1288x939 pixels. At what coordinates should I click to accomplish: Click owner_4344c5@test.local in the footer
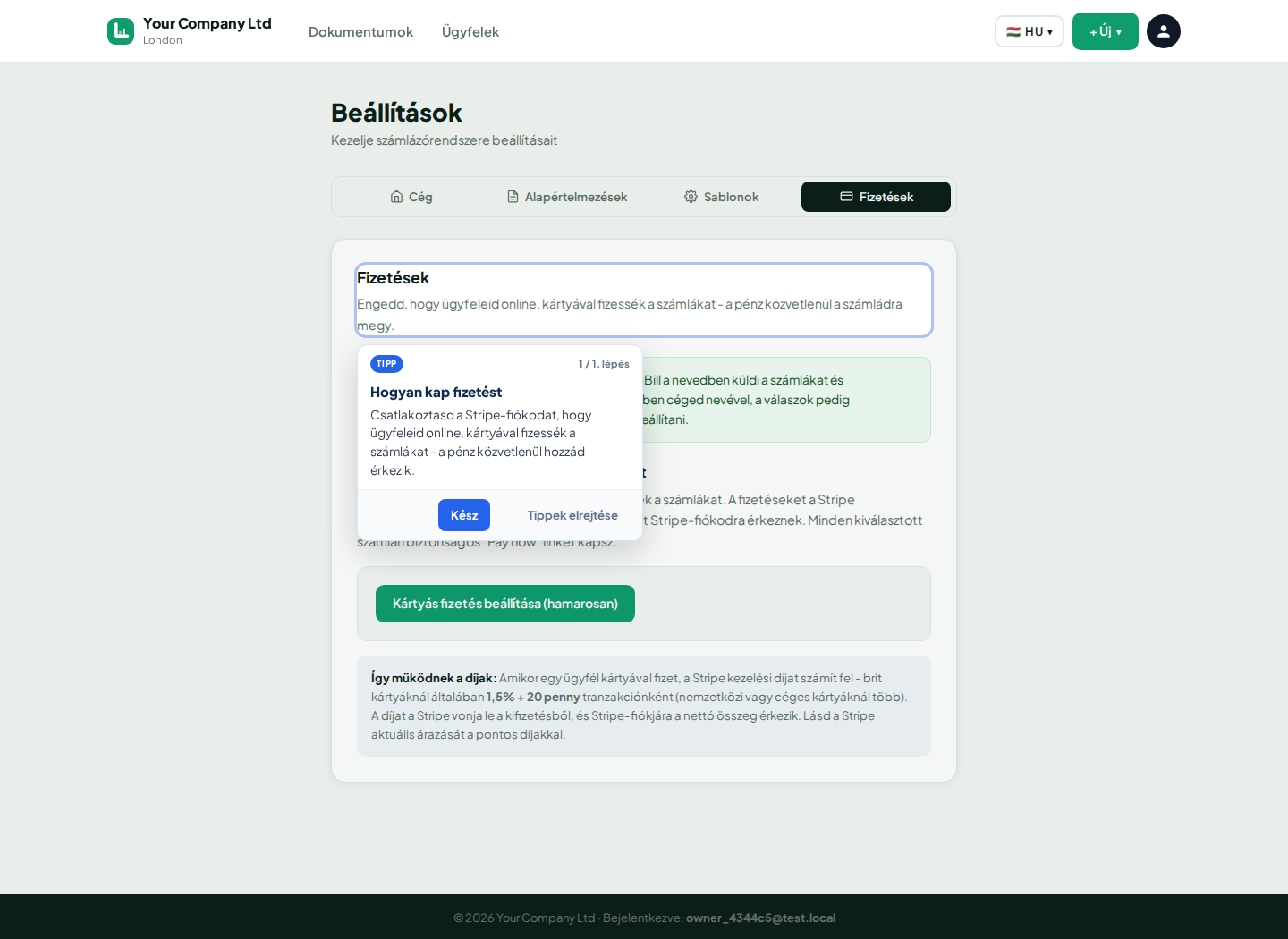click(760, 918)
